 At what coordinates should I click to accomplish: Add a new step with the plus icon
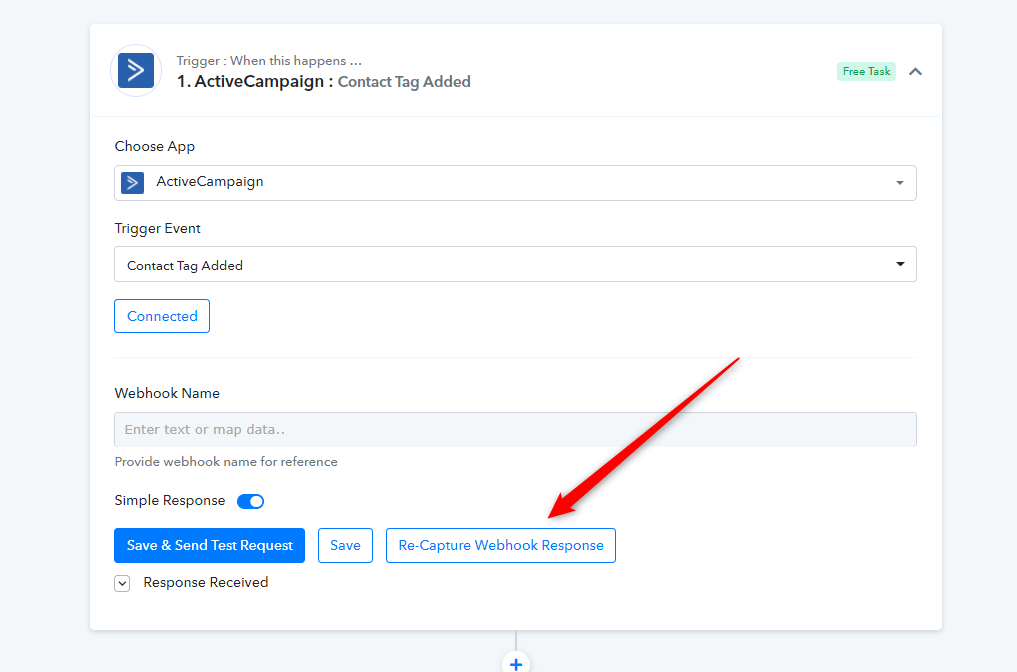[x=516, y=664]
